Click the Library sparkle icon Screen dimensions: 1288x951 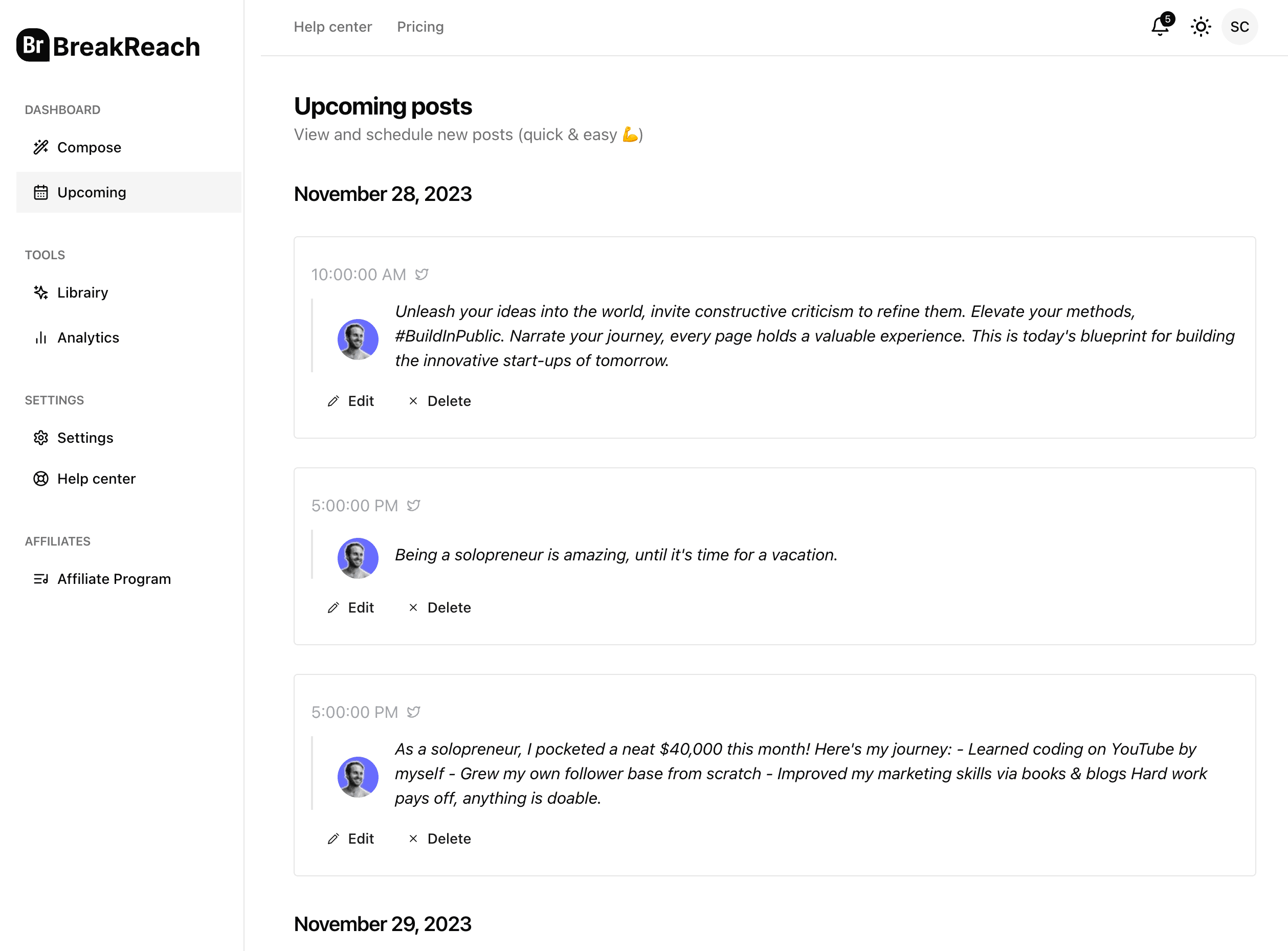(x=41, y=292)
